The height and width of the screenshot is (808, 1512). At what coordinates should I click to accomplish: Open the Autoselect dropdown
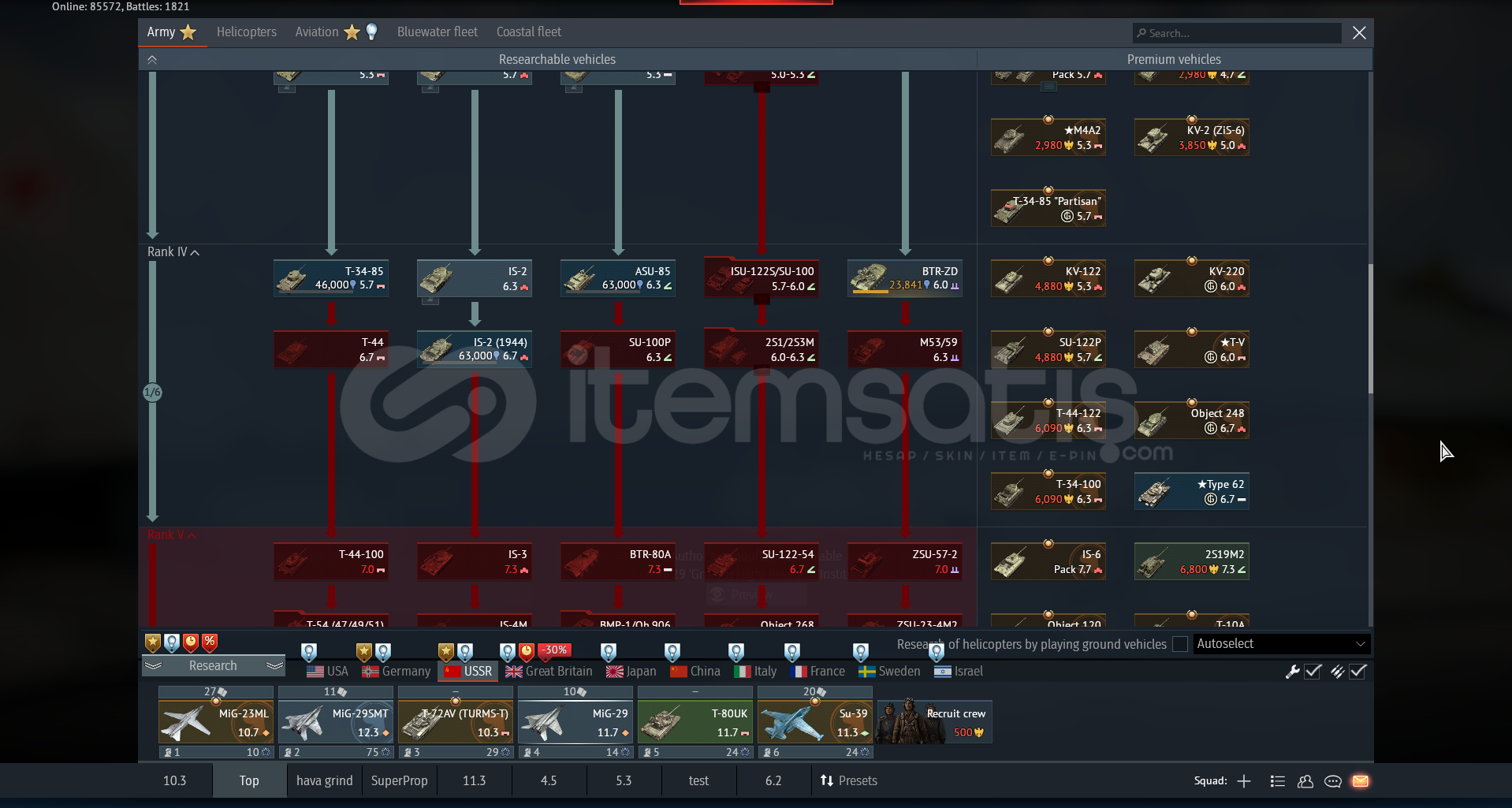click(x=1282, y=644)
